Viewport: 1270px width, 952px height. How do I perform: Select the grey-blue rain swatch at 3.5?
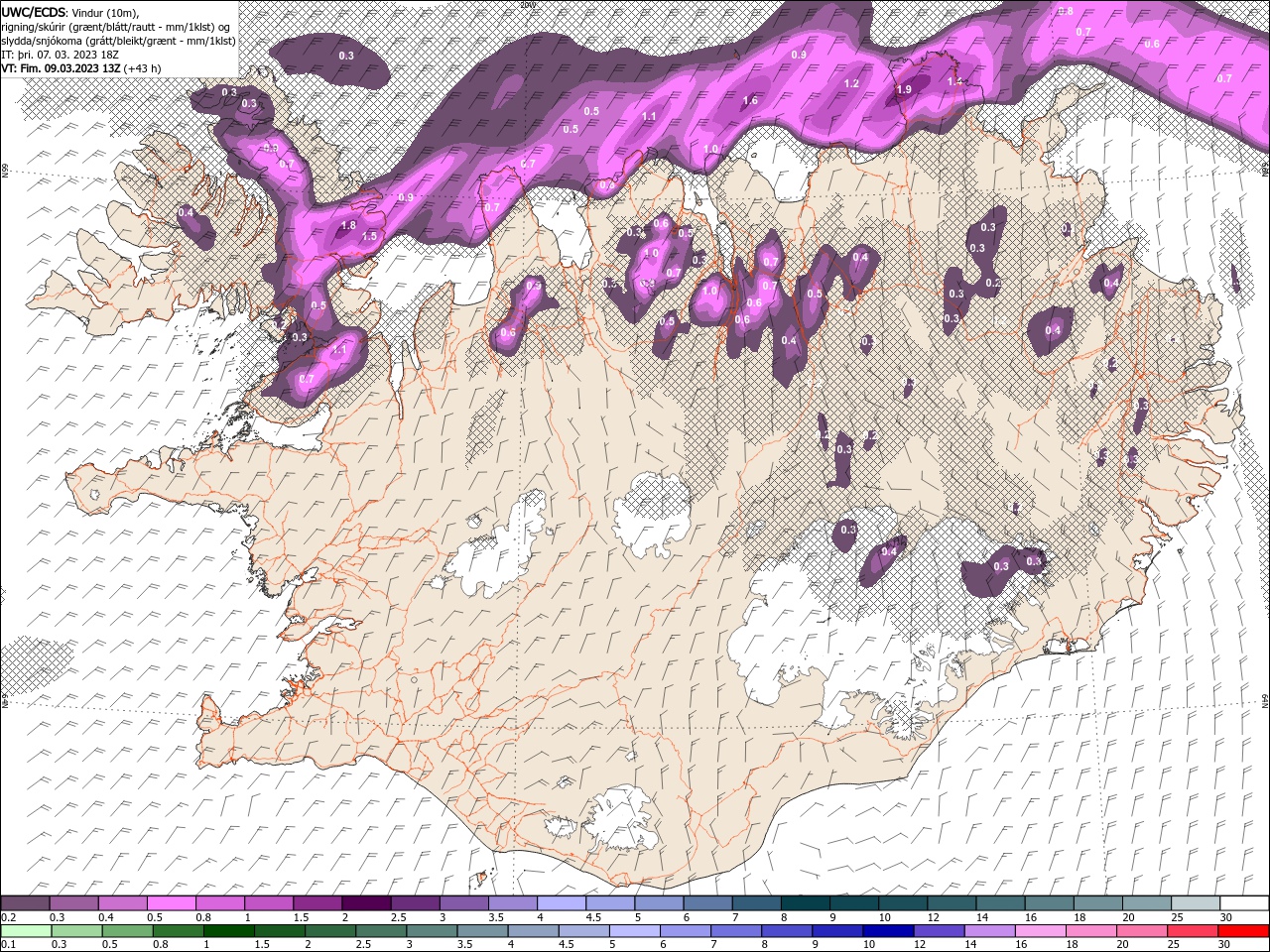(483, 931)
